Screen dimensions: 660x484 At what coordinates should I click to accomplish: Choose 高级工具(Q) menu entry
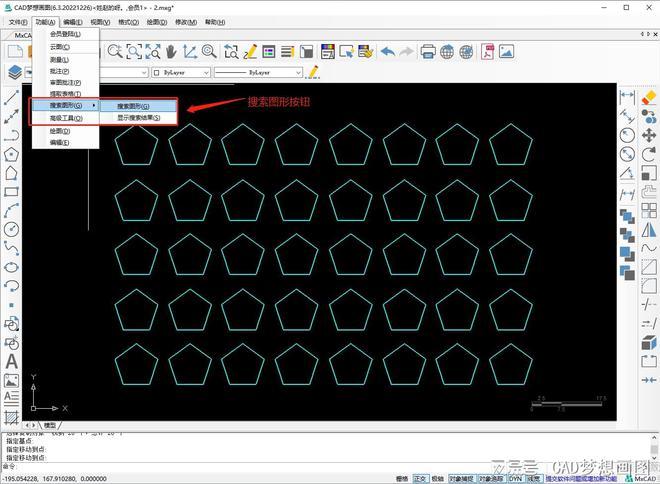coord(66,118)
